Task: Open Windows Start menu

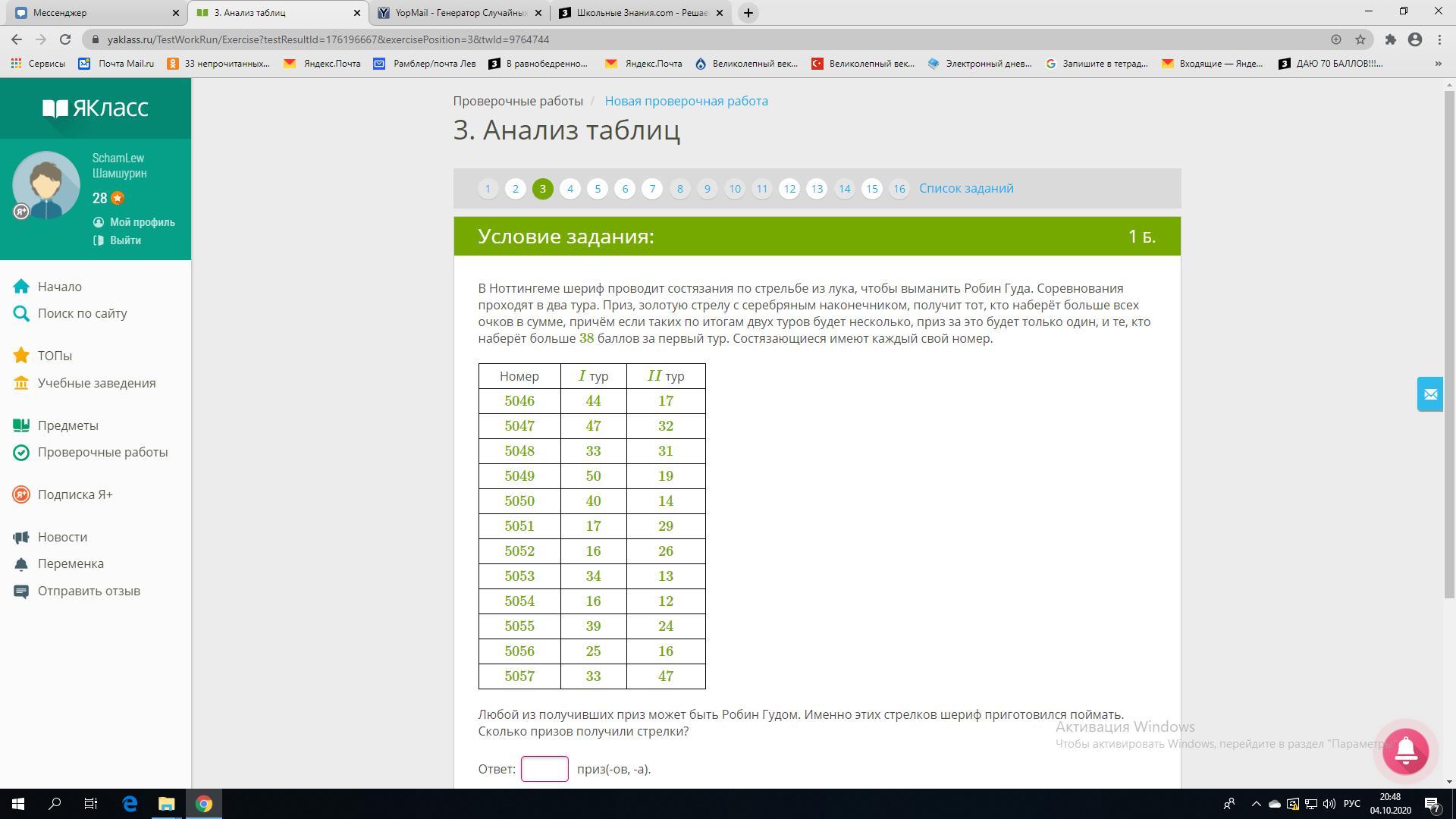Action: coord(18,804)
